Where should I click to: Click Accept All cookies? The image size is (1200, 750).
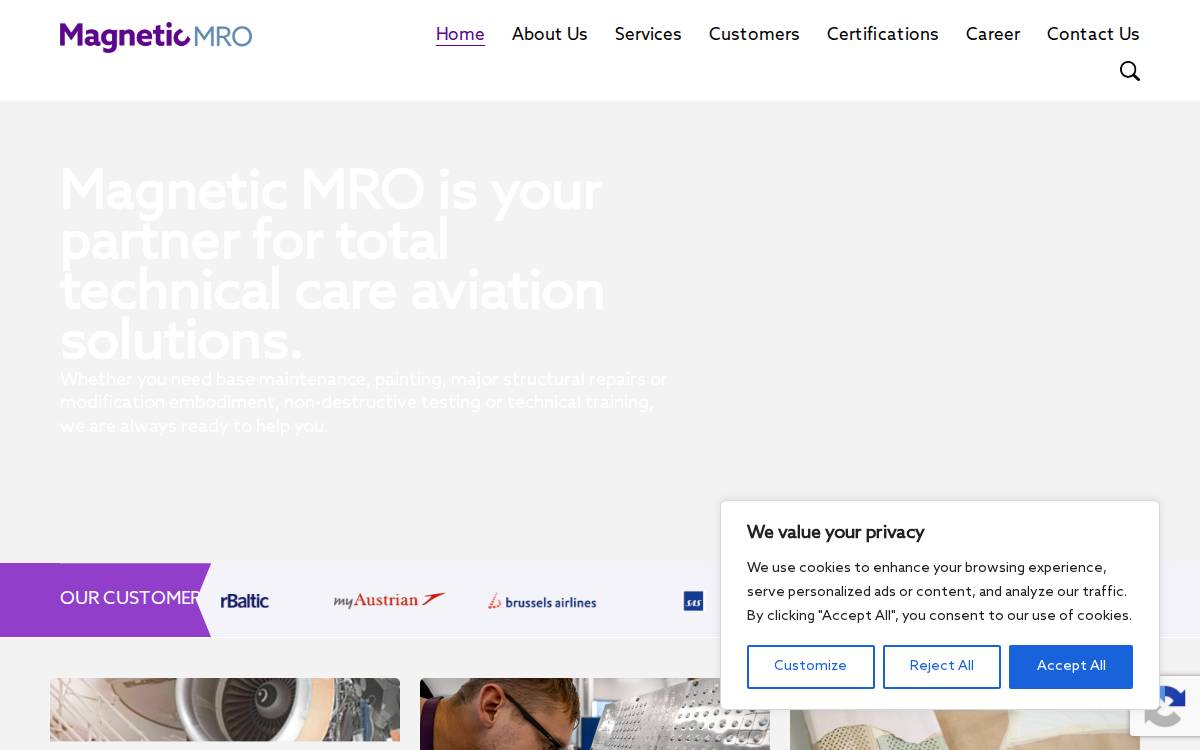1070,666
